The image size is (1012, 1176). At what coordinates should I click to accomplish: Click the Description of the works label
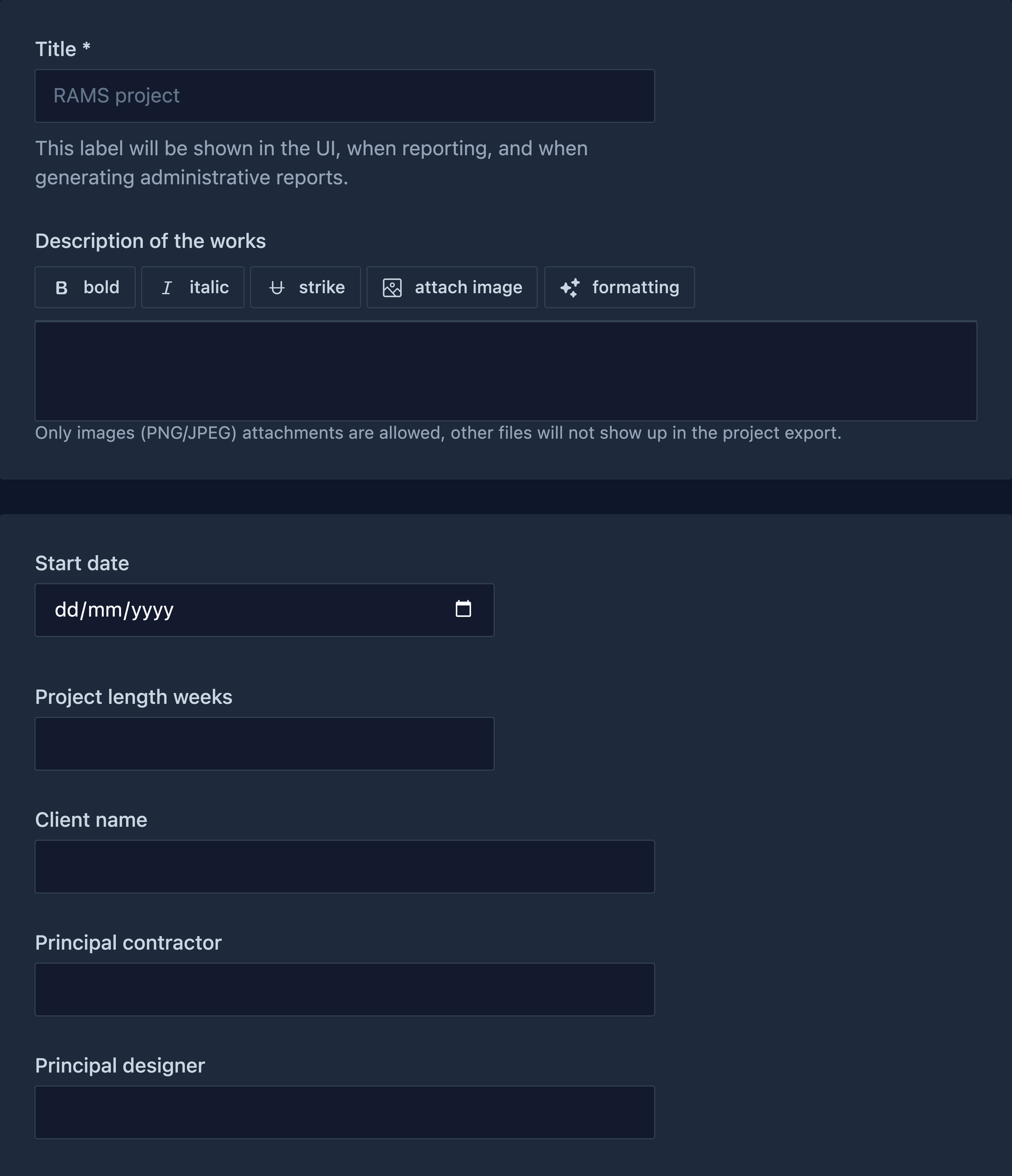pyautogui.click(x=150, y=241)
